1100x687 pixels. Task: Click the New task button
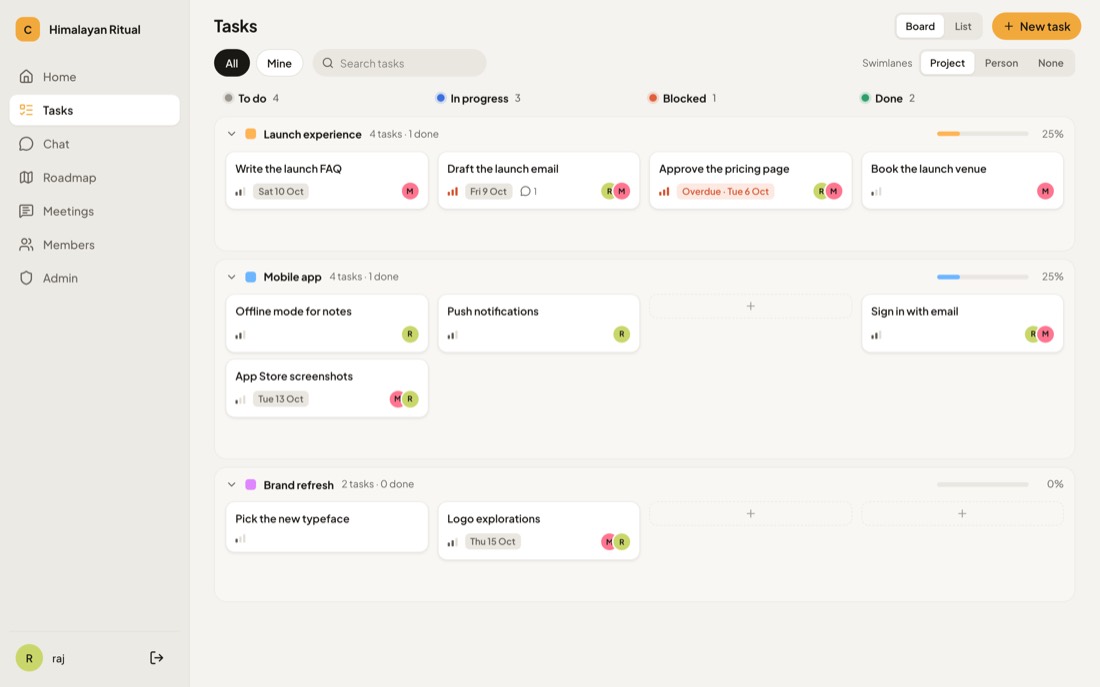coord(1036,27)
